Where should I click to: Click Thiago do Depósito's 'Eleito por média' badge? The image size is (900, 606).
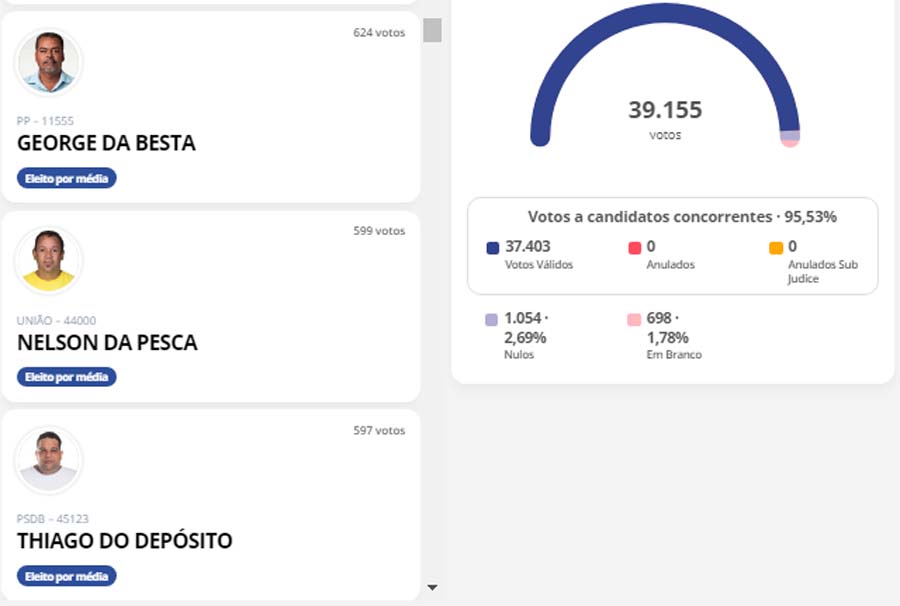tap(67, 576)
